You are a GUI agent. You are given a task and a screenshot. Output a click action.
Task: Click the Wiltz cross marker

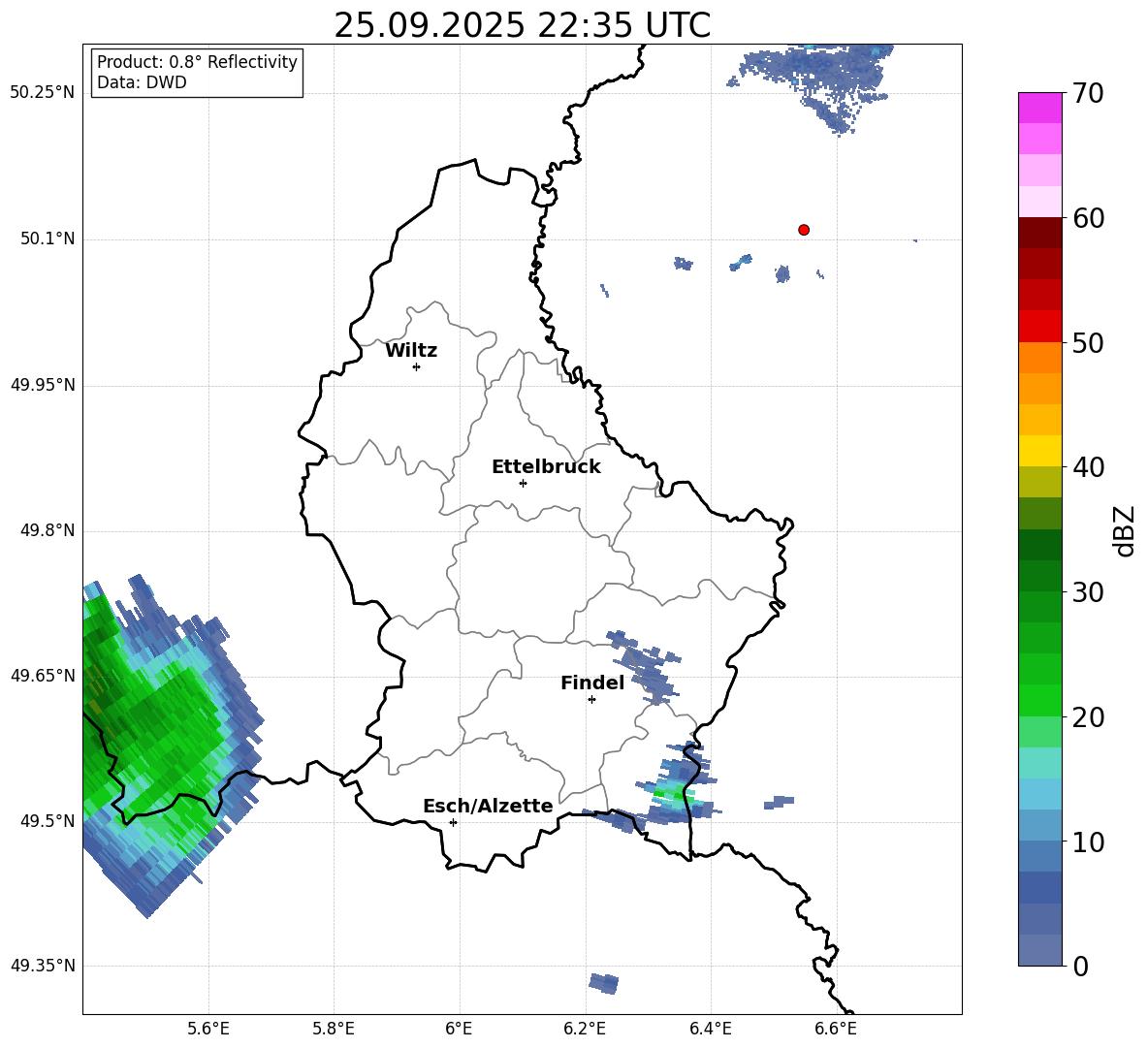point(417,366)
